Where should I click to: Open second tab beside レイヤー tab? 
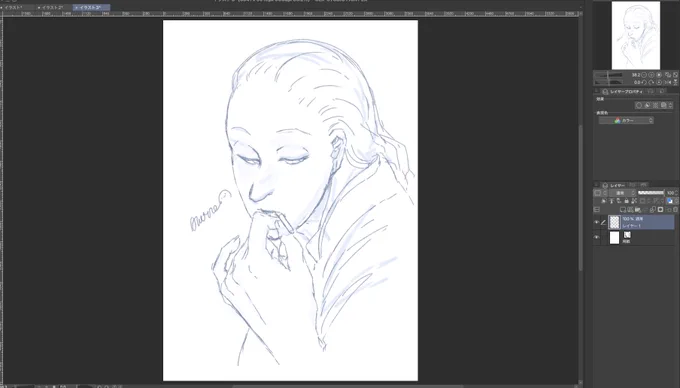coord(632,185)
